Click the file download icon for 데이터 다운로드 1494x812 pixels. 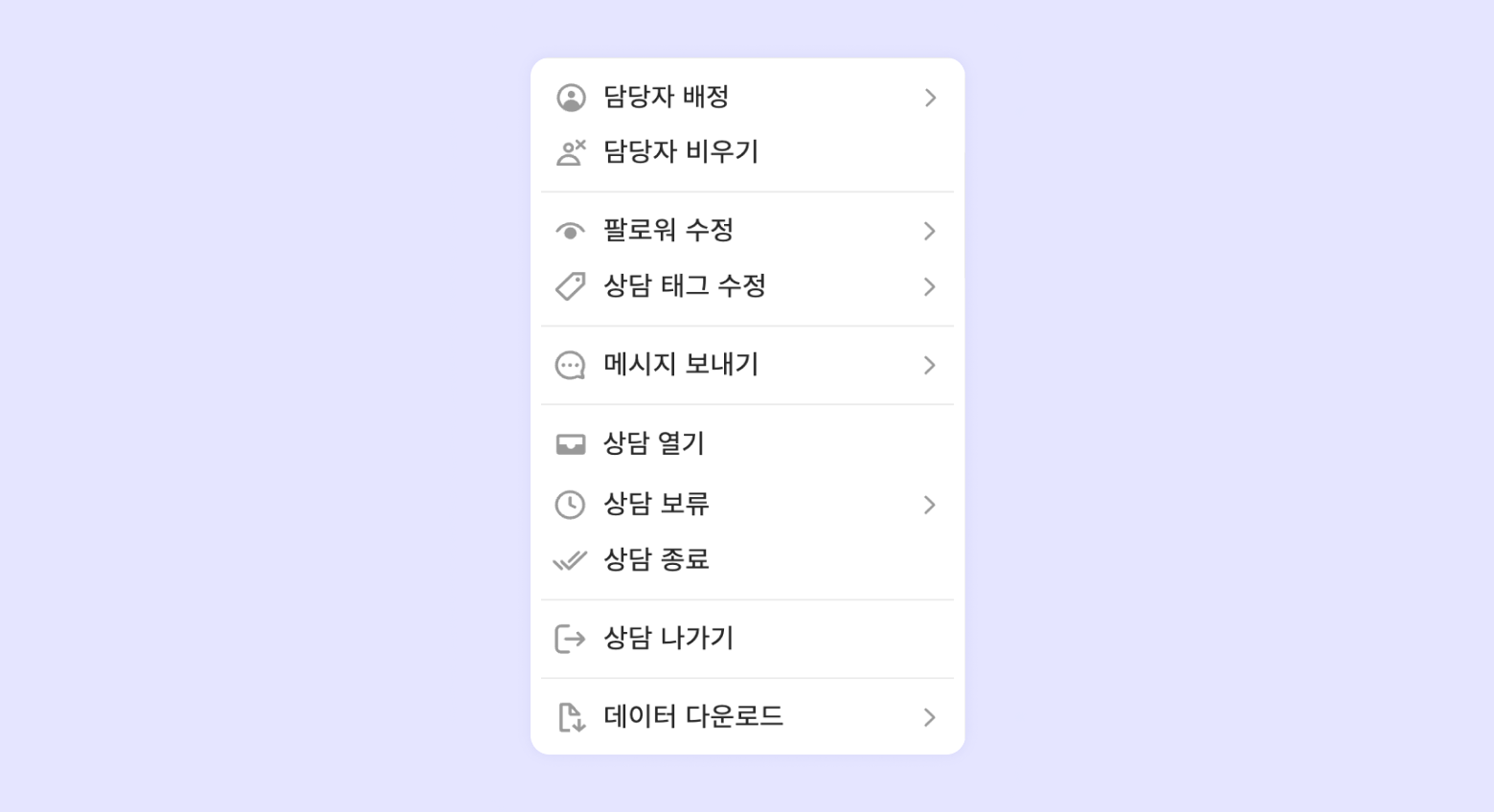tap(571, 717)
